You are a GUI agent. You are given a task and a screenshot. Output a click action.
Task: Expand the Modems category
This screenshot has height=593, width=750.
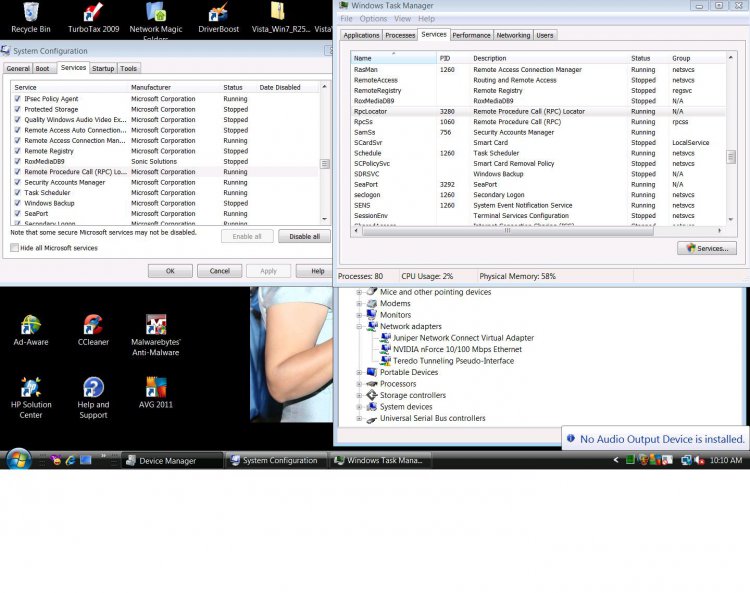click(359, 303)
